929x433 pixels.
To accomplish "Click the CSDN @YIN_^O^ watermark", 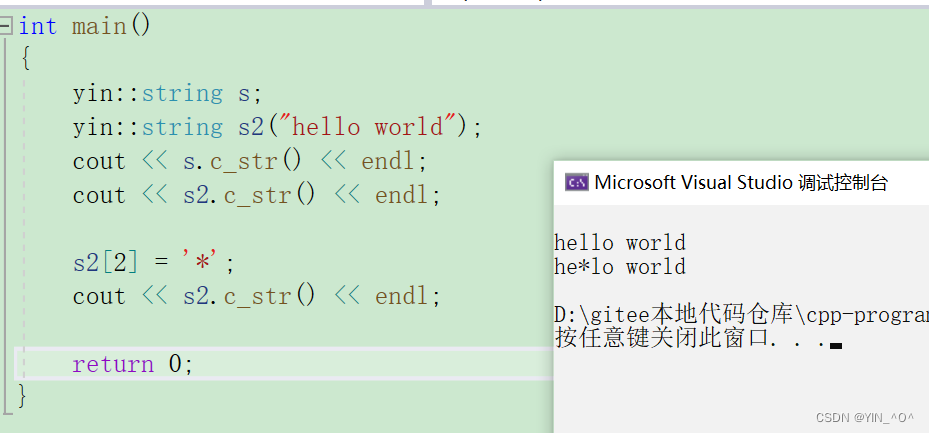I will pyautogui.click(x=865, y=417).
